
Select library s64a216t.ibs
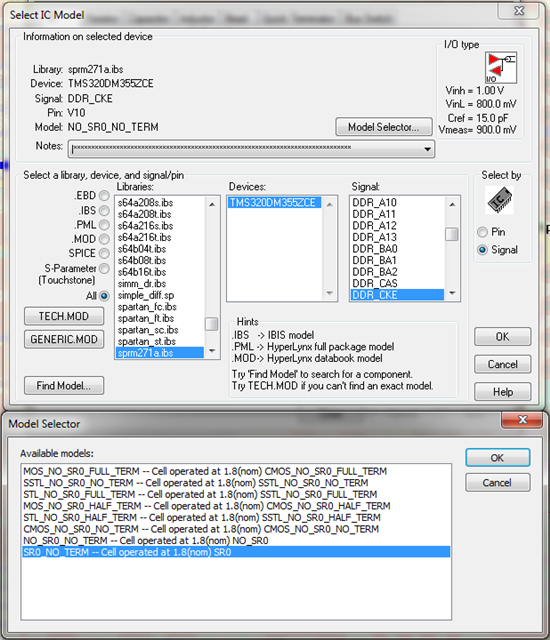[160, 237]
